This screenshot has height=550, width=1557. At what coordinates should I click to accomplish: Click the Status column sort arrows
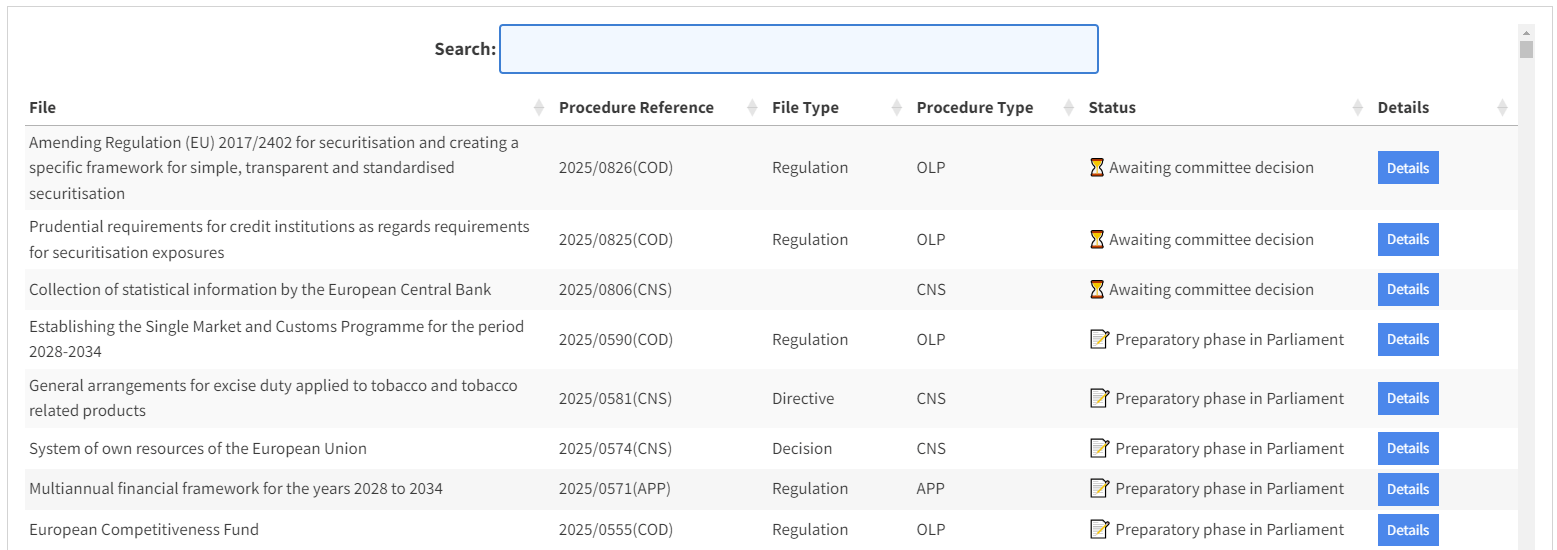point(1357,108)
